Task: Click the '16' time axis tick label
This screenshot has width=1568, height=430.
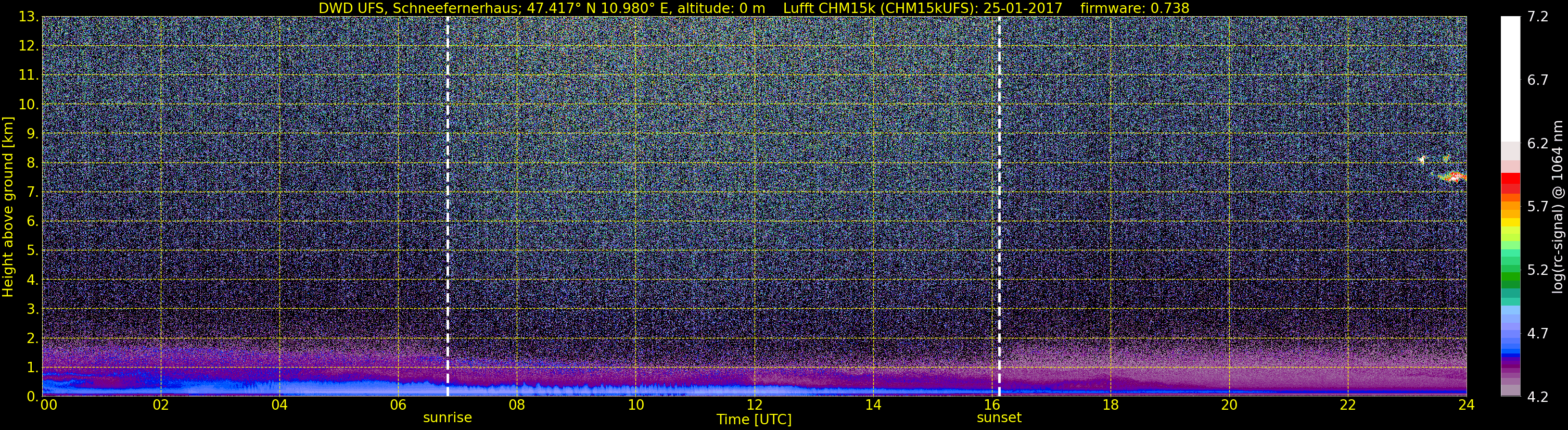Action: pyautogui.click(x=991, y=405)
